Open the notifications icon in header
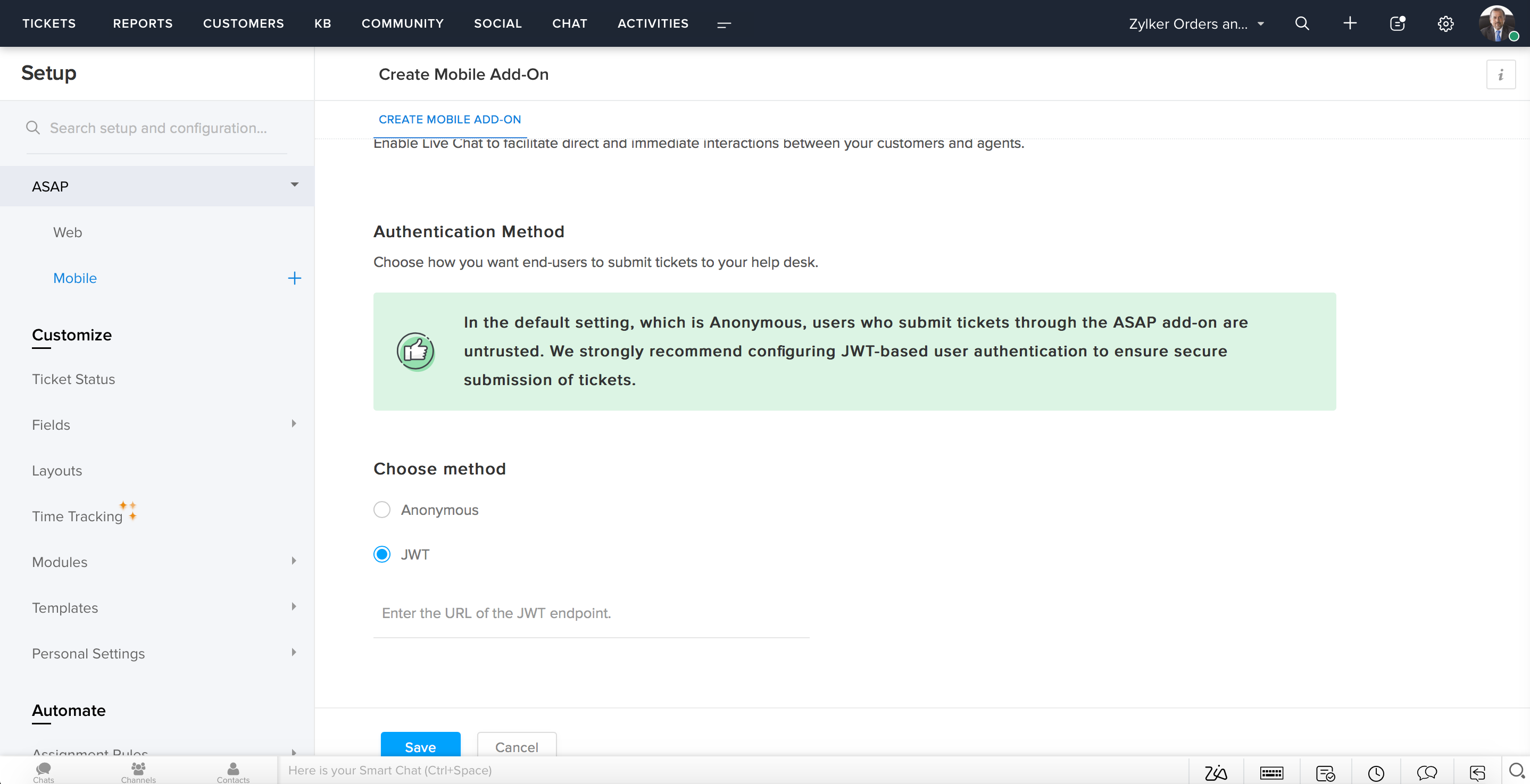This screenshot has width=1530, height=784. tap(1398, 23)
